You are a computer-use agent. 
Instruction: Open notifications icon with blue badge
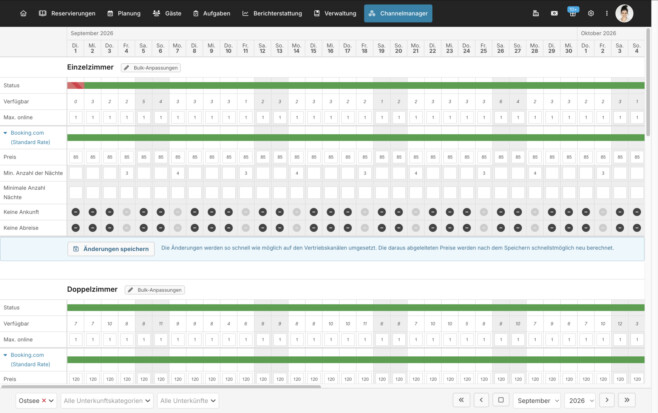[572, 12]
